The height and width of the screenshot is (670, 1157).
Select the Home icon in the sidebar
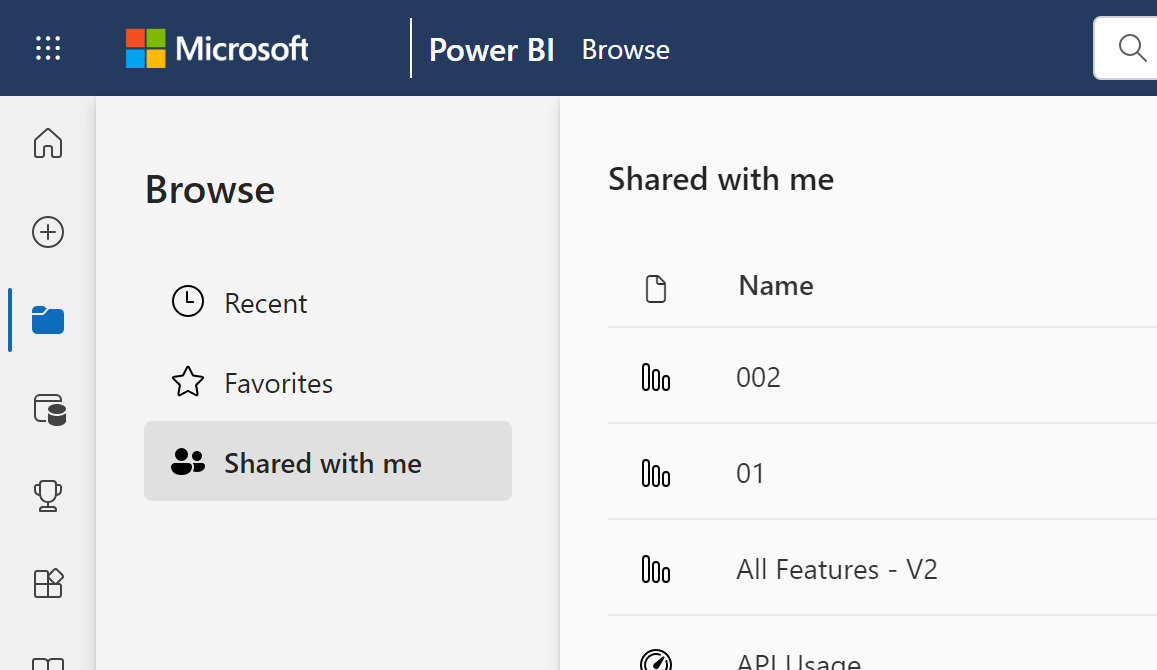(47, 144)
